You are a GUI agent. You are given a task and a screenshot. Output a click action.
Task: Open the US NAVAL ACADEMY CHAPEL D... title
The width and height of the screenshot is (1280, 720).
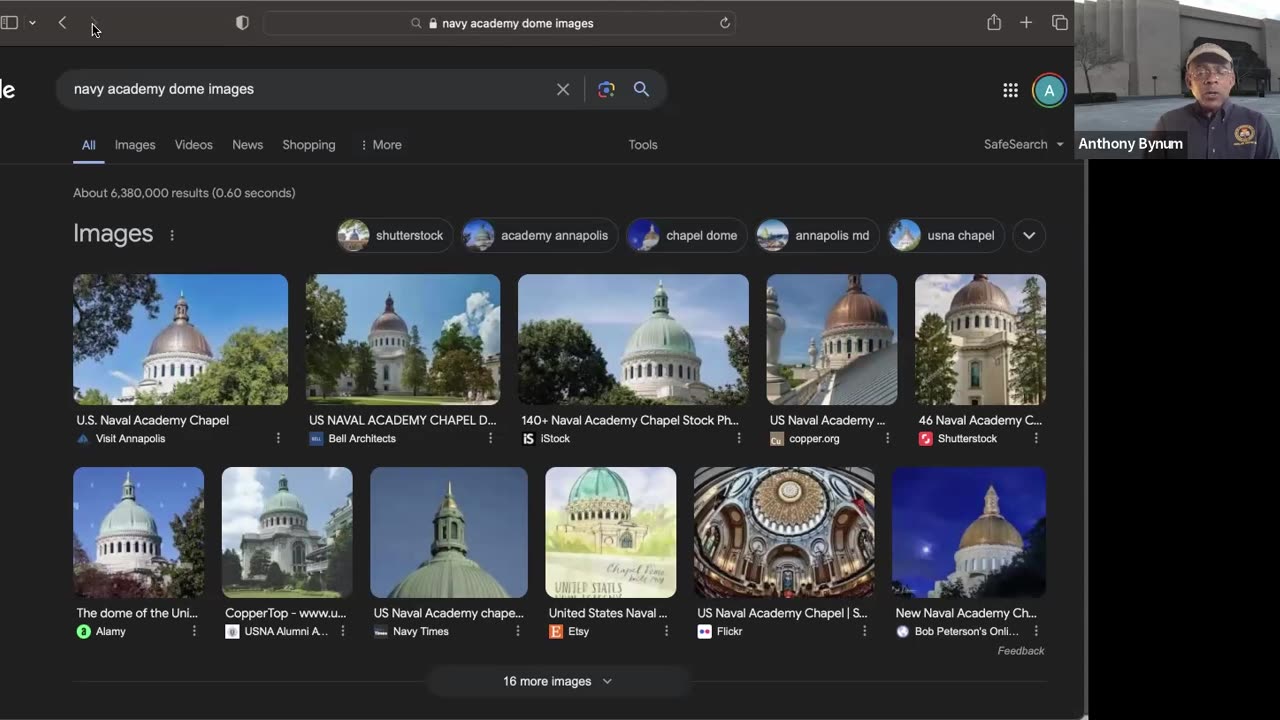pos(403,420)
